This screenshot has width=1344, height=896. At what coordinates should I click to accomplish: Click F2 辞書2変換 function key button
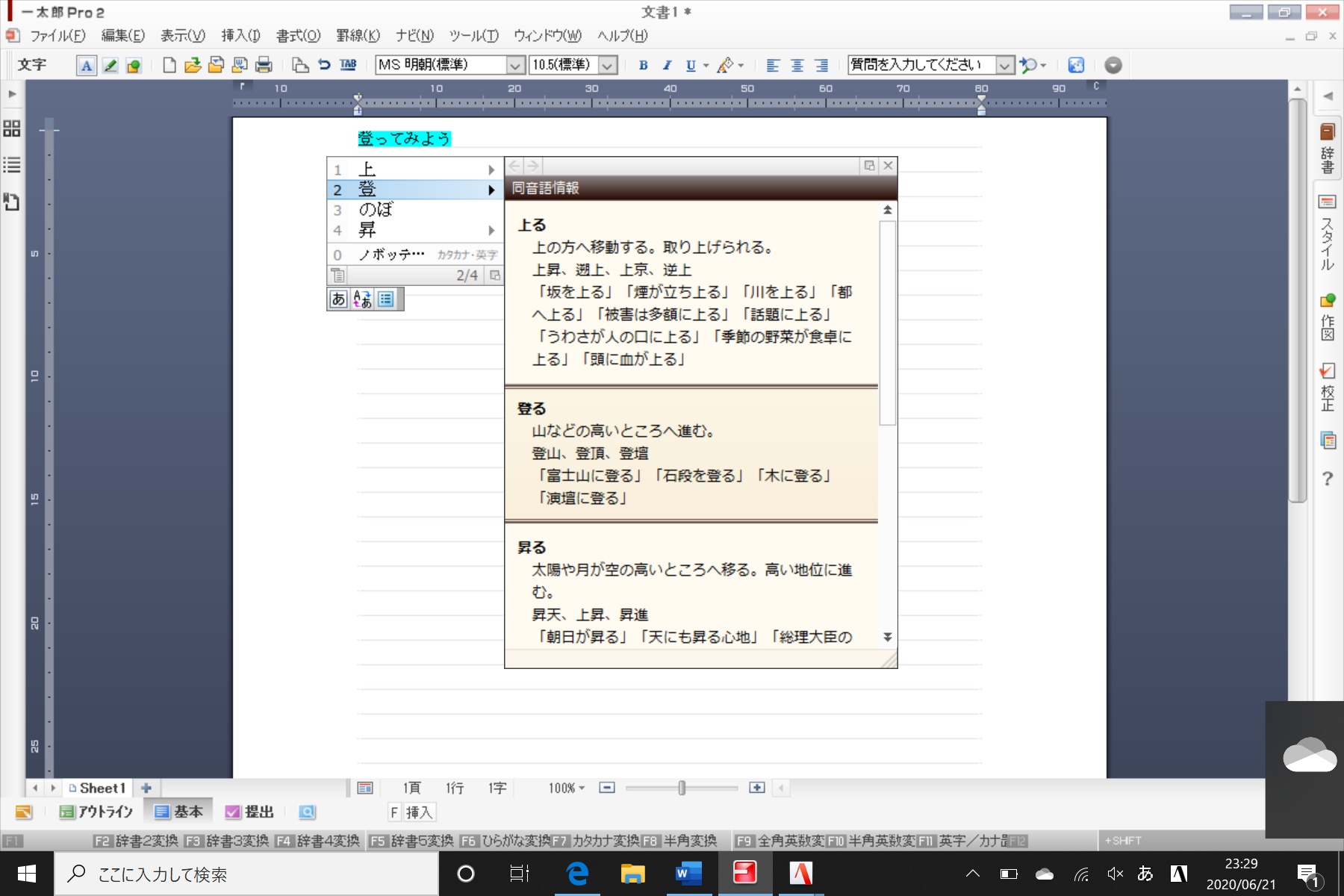click(x=136, y=841)
